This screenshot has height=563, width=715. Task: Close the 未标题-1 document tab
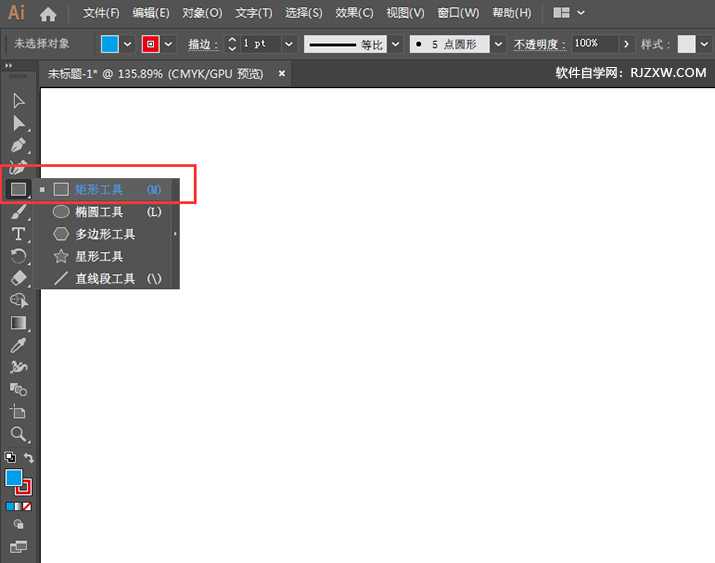[x=282, y=73]
